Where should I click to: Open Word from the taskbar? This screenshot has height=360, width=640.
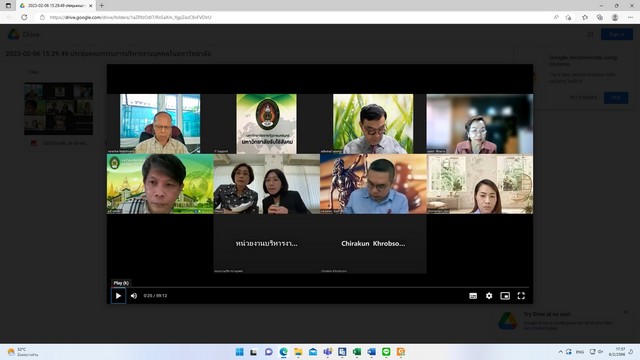click(x=371, y=352)
